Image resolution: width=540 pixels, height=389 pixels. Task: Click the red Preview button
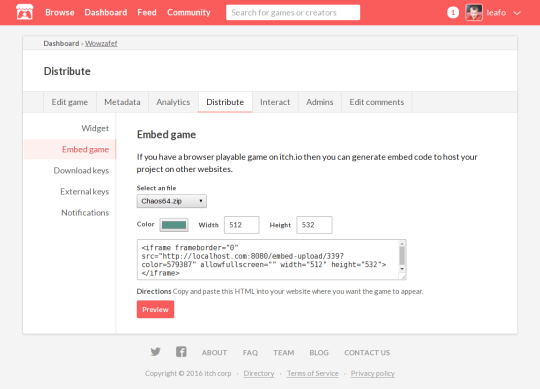click(155, 309)
